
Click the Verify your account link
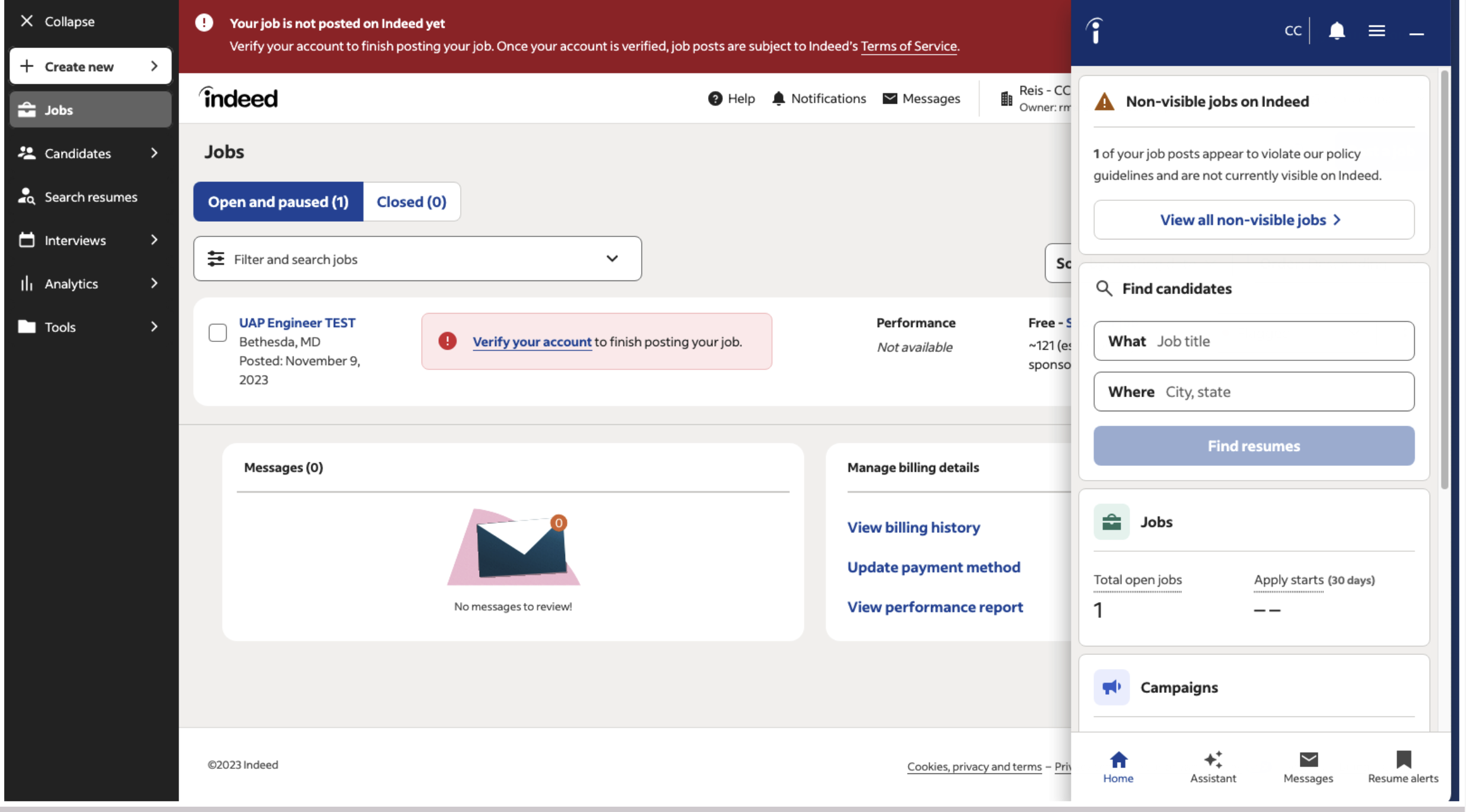532,342
